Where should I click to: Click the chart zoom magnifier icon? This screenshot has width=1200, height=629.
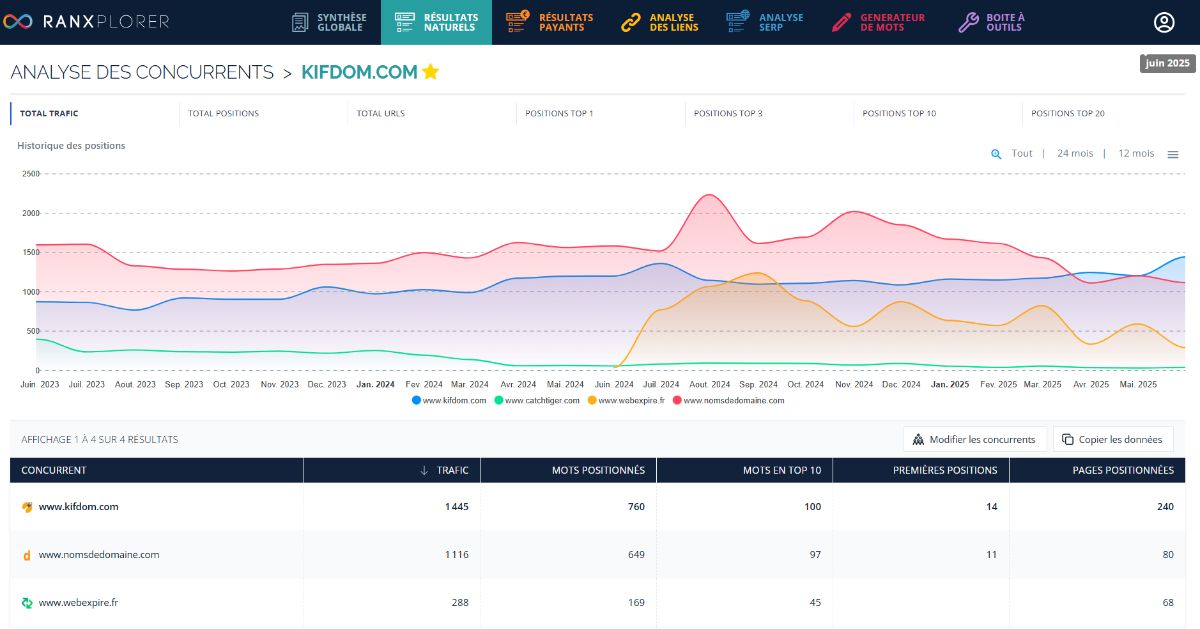(x=996, y=154)
